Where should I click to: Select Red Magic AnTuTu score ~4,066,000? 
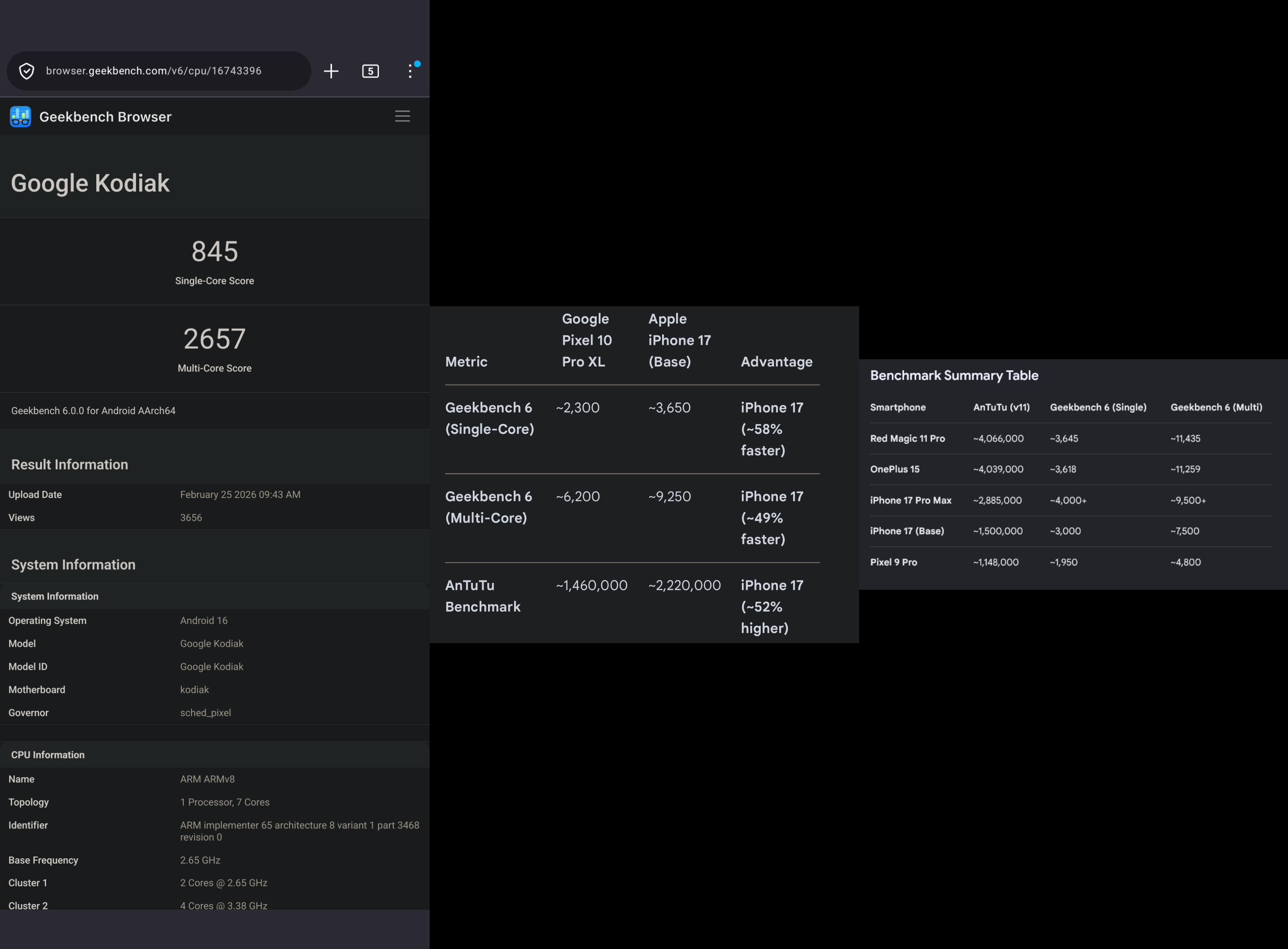[x=998, y=438]
